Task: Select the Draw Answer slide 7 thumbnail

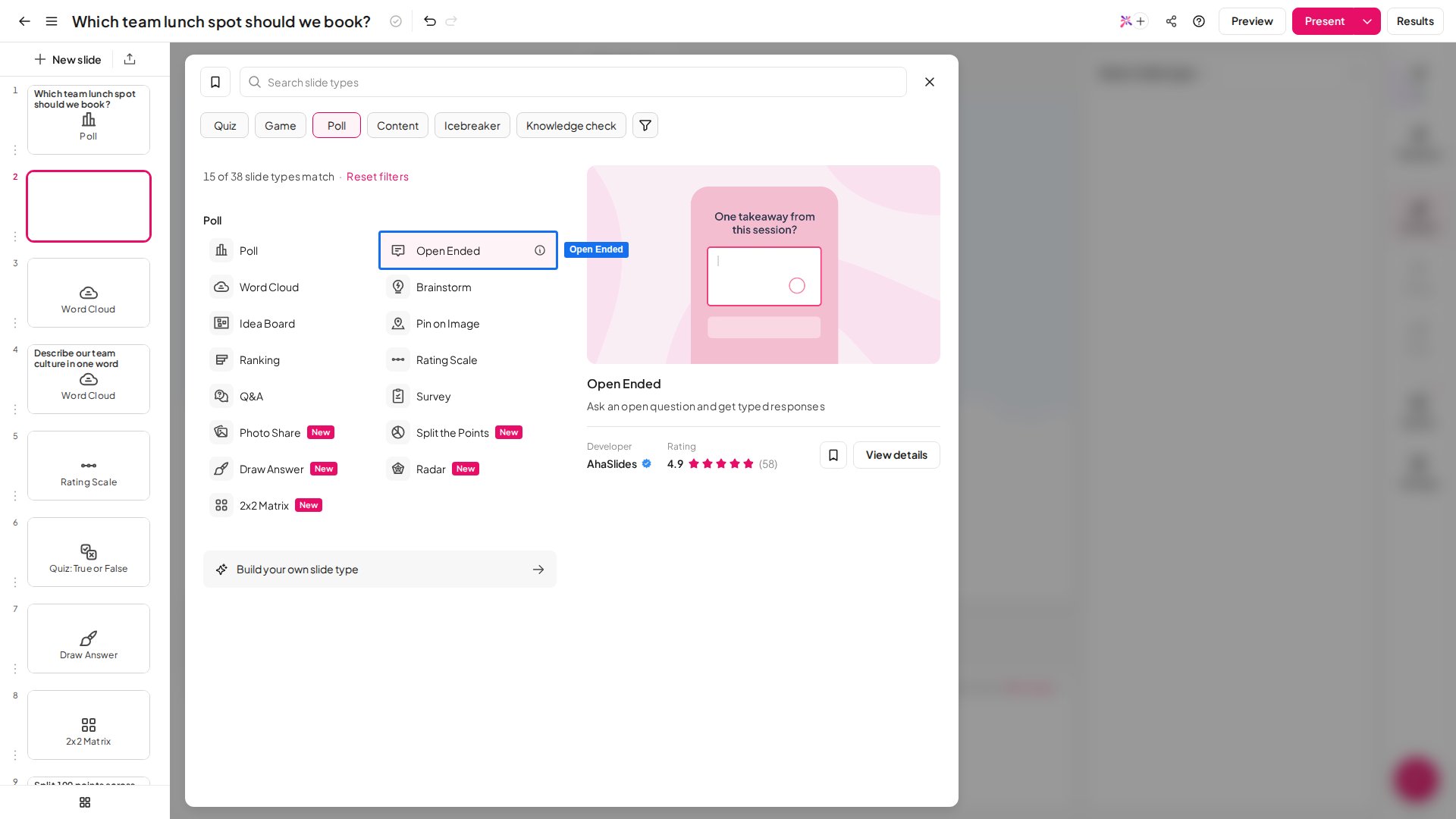Action: tap(89, 639)
